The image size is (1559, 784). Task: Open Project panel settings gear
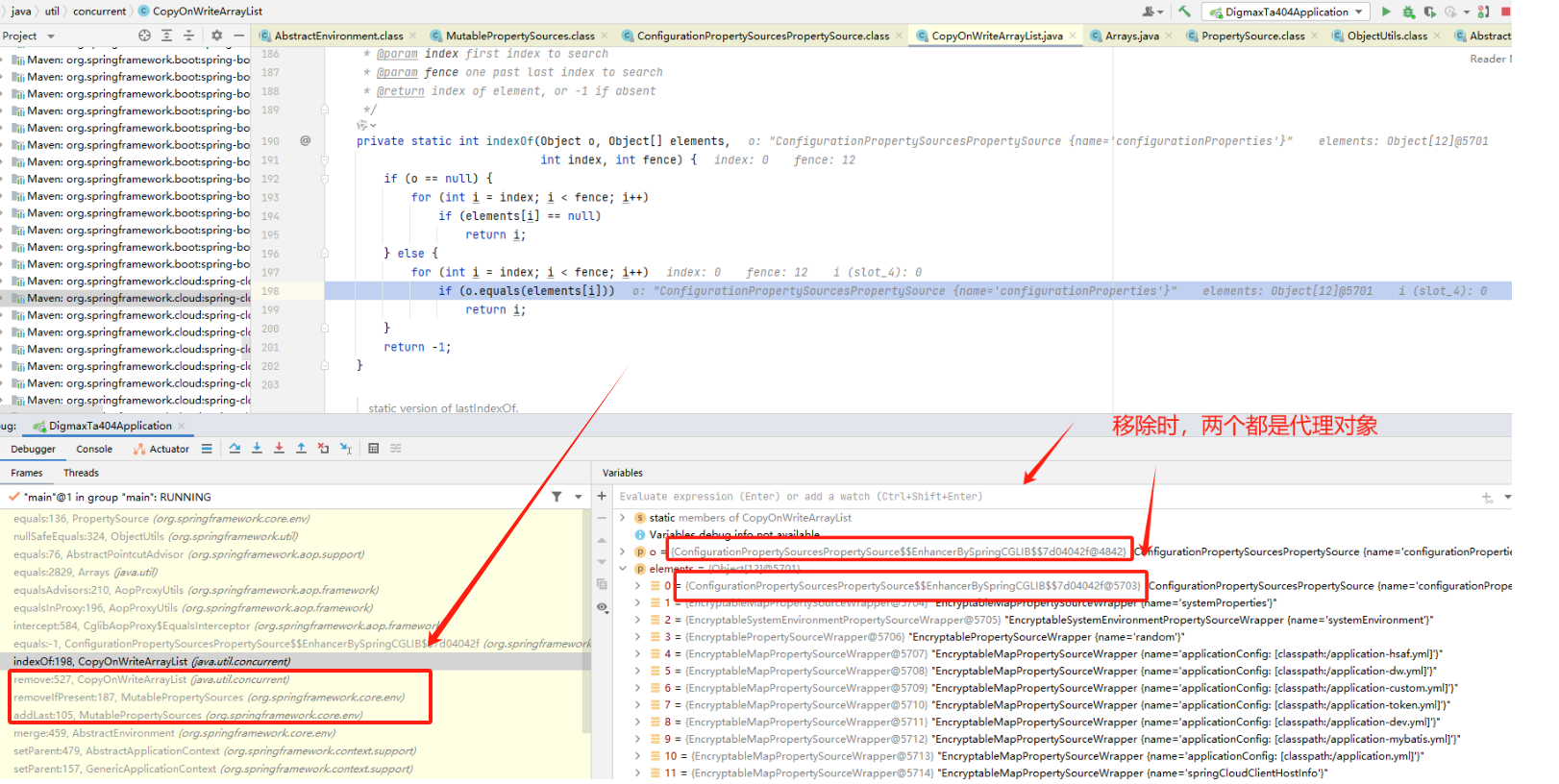216,36
